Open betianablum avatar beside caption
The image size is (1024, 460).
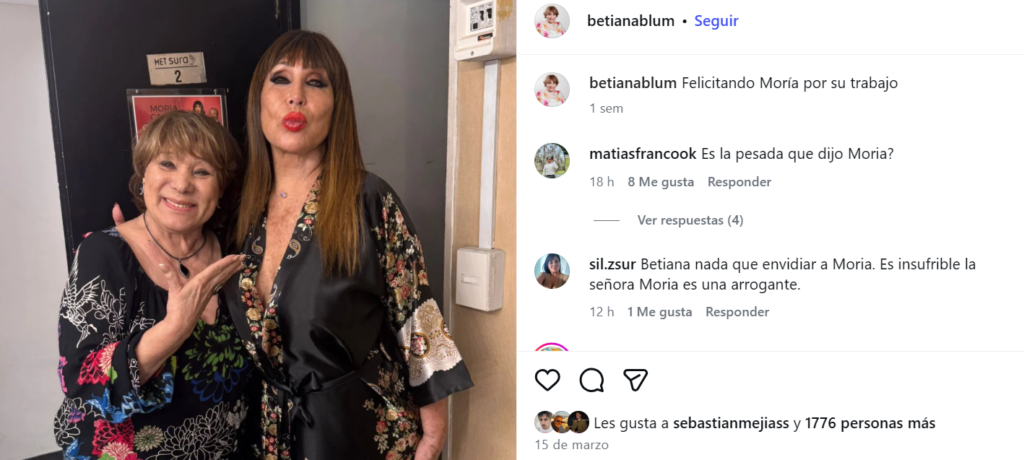click(x=552, y=90)
